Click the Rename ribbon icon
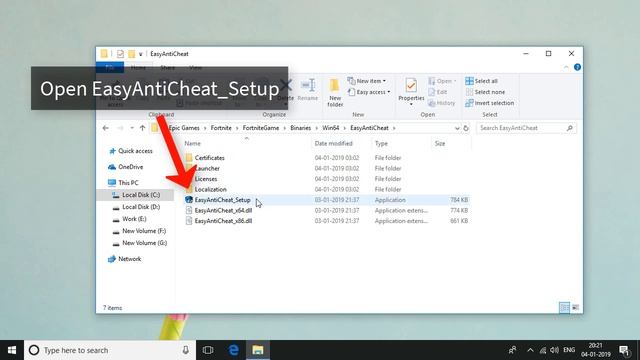 [307, 90]
